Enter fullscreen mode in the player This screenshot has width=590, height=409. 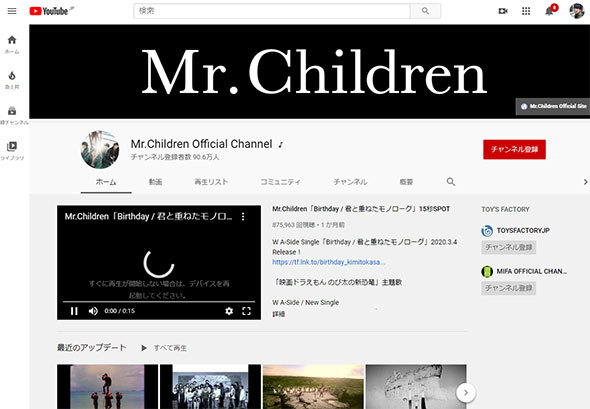pos(246,311)
